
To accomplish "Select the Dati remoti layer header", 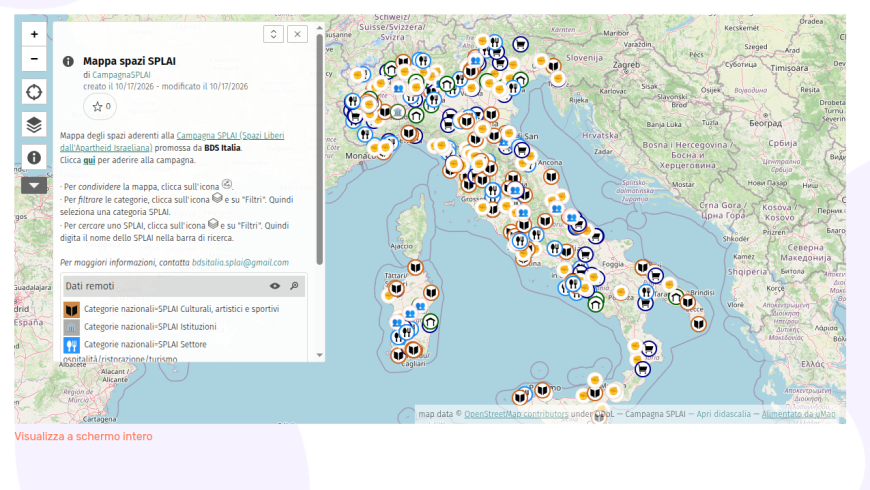I will point(184,286).
